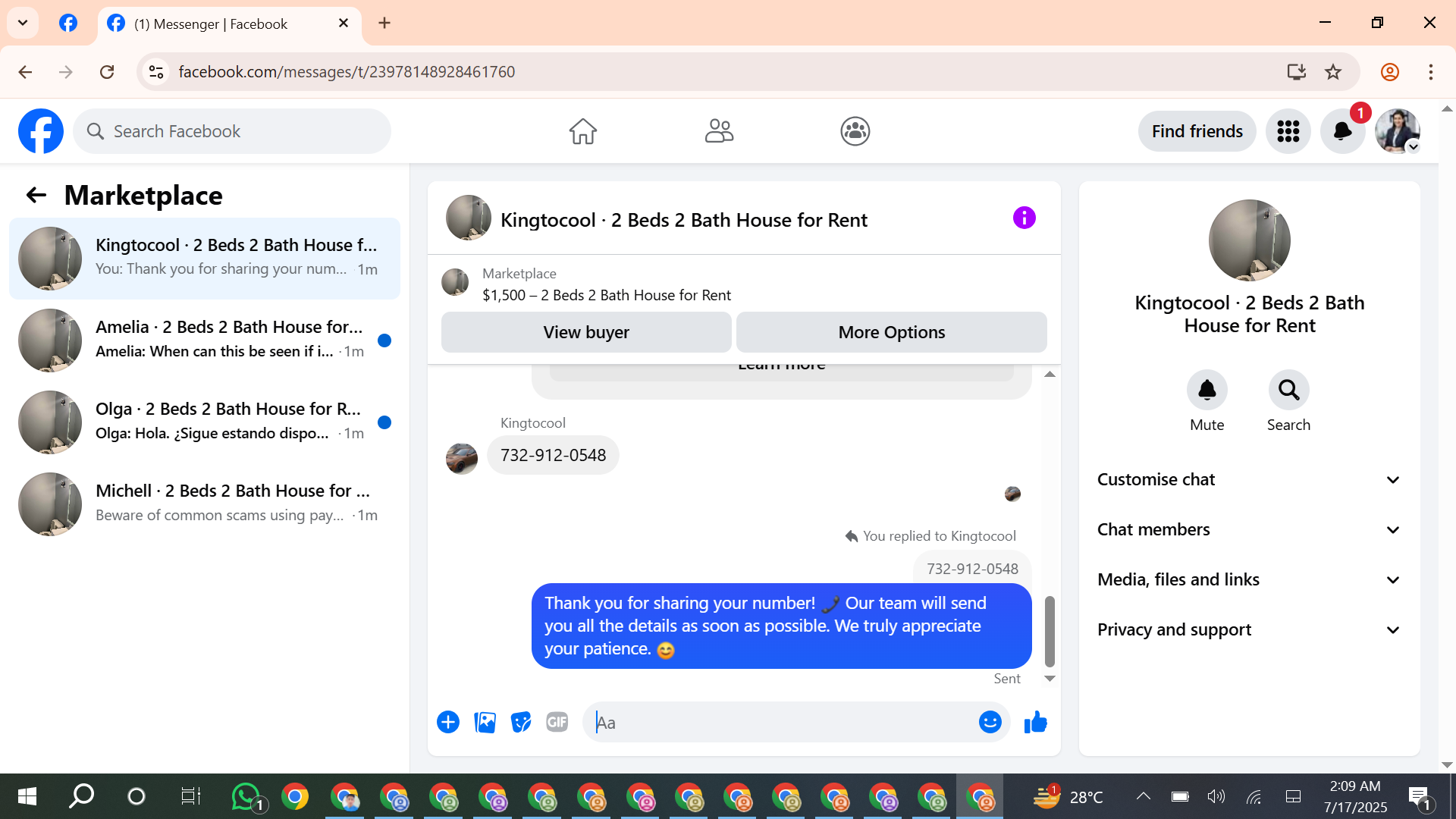Viewport: 1456px width, 819px height.
Task: Open the Windows Start menu
Action: [27, 796]
